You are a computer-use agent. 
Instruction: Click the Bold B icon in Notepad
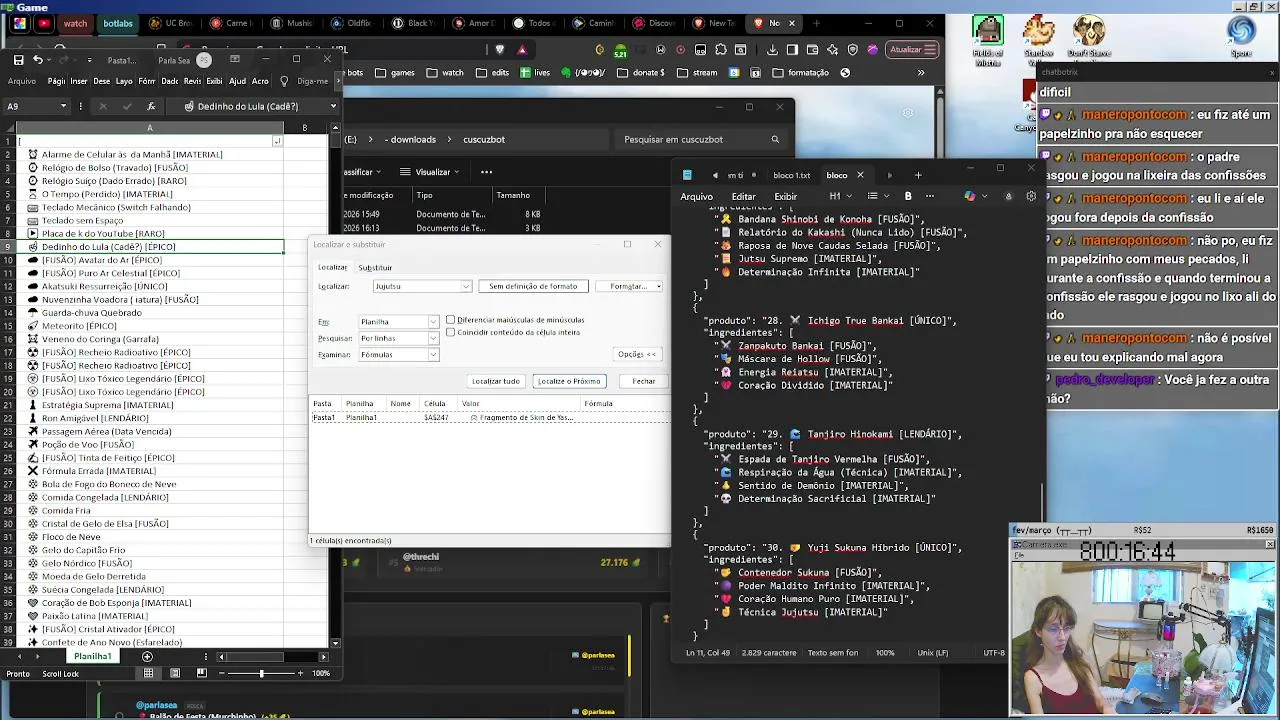point(908,196)
